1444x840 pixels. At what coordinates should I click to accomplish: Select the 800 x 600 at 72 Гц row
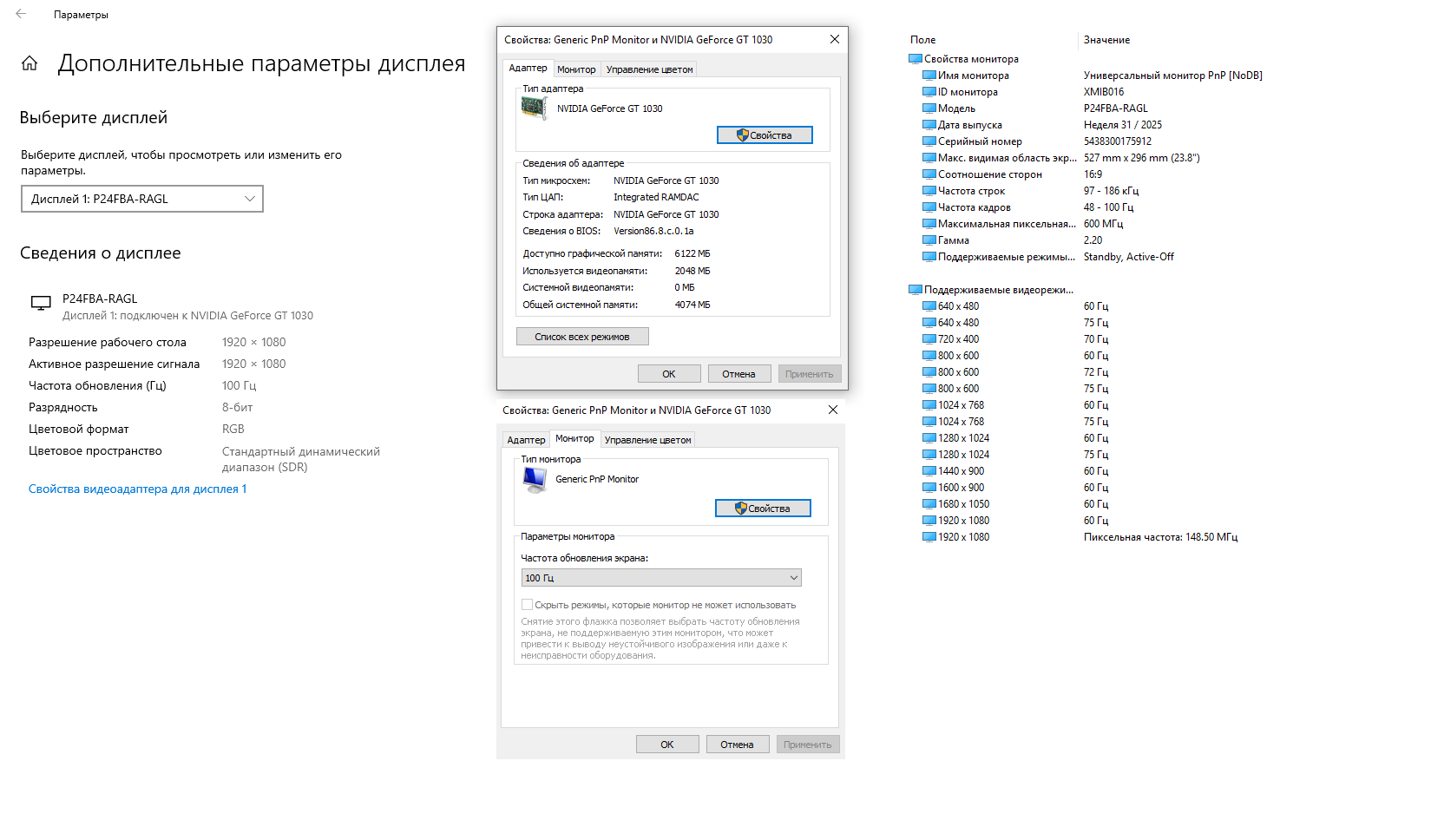click(1015, 372)
